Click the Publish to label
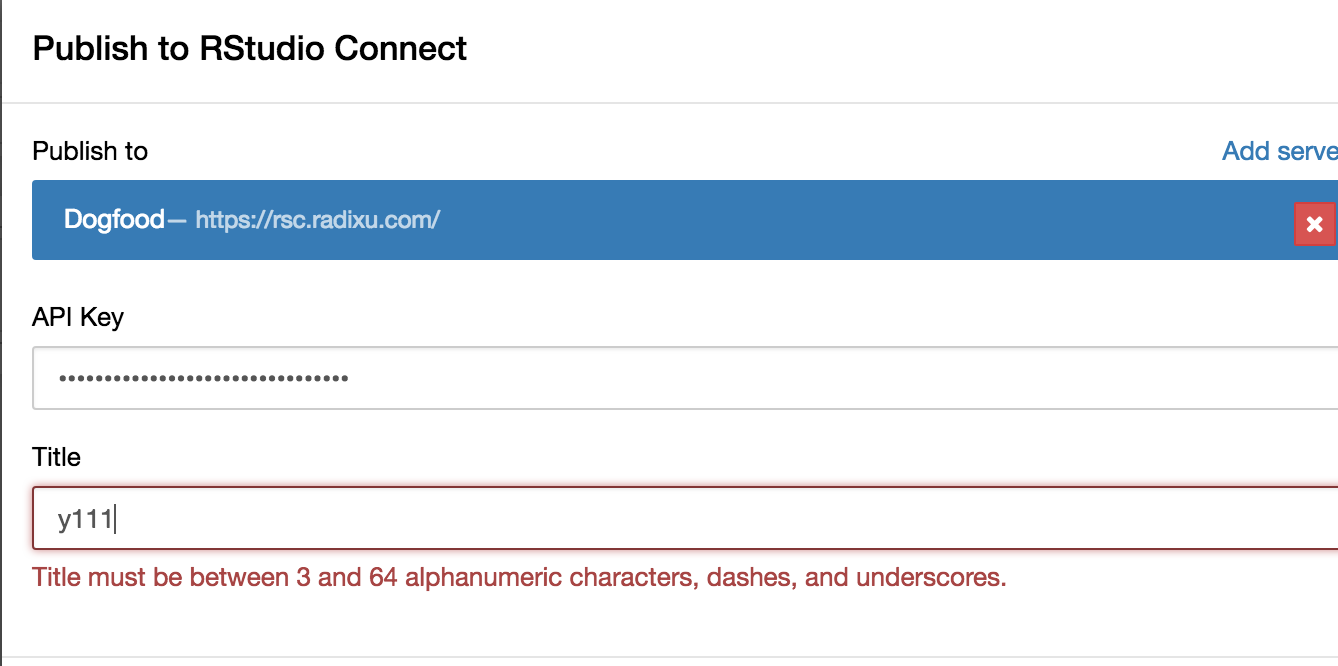 click(90, 151)
